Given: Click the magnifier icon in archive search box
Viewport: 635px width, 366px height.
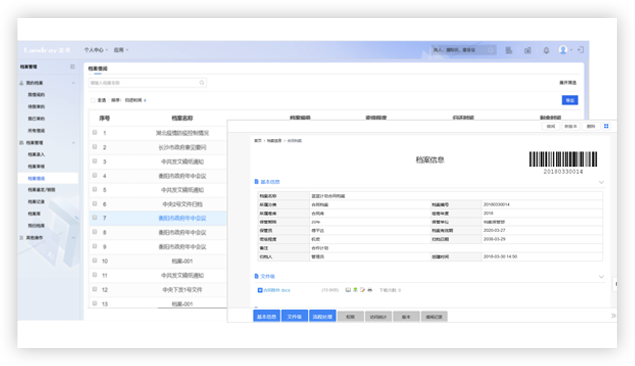Looking at the screenshot, I should coord(202,83).
